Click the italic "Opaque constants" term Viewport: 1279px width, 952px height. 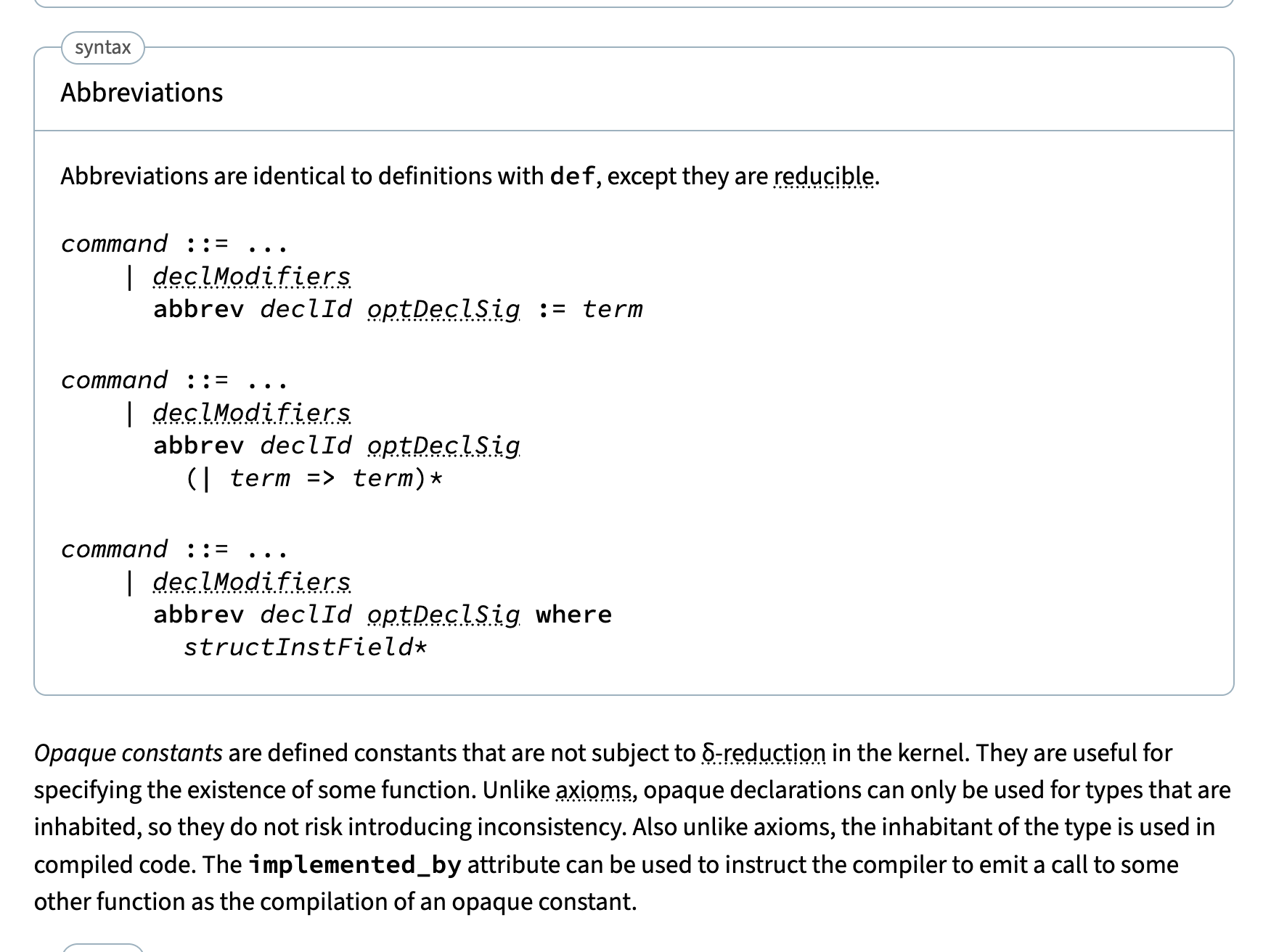pyautogui.click(x=128, y=753)
